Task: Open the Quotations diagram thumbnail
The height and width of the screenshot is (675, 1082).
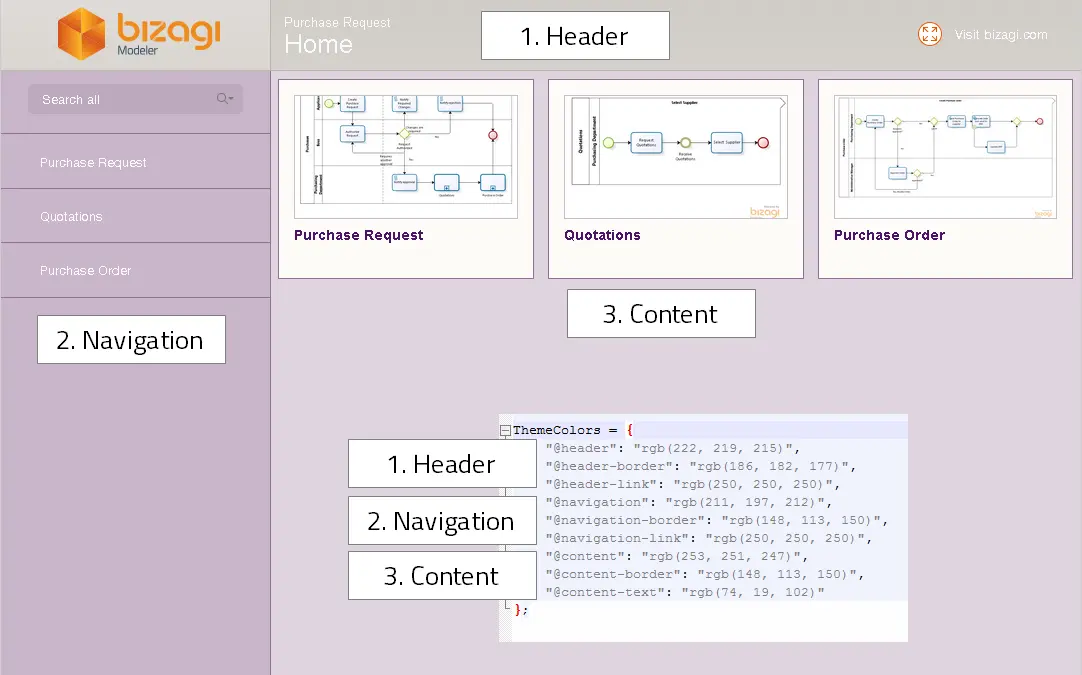Action: point(676,157)
